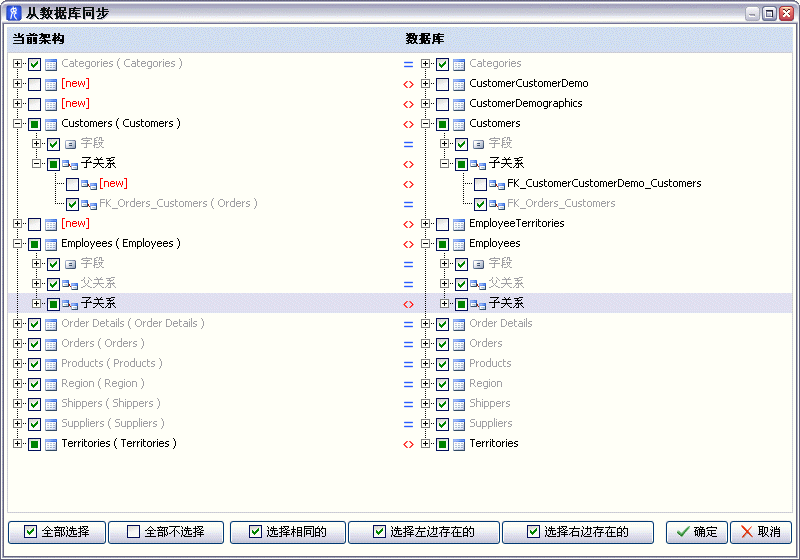
Task: Click the table icon beside CustomerCustomerDemo
Action: coord(459,84)
